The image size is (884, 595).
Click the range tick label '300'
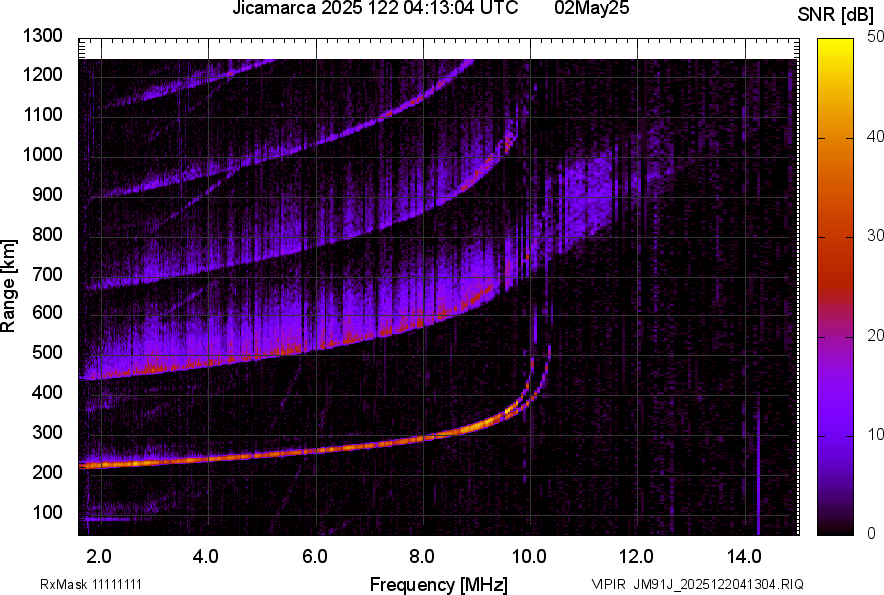point(47,433)
